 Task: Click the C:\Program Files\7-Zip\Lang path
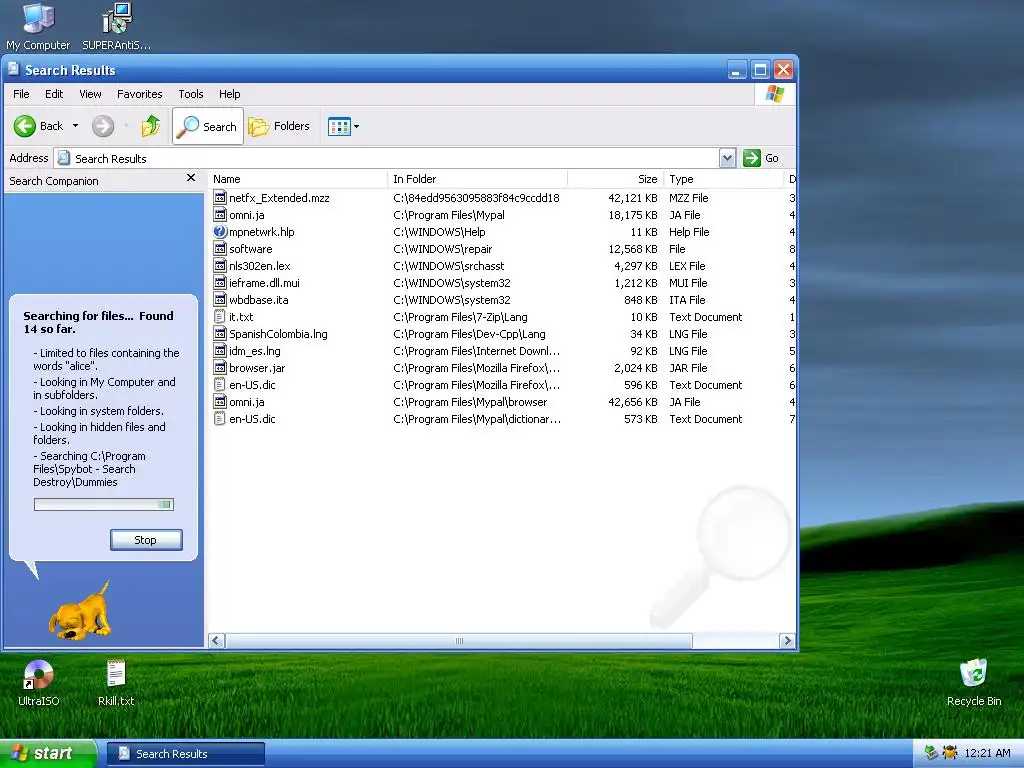click(x=460, y=317)
